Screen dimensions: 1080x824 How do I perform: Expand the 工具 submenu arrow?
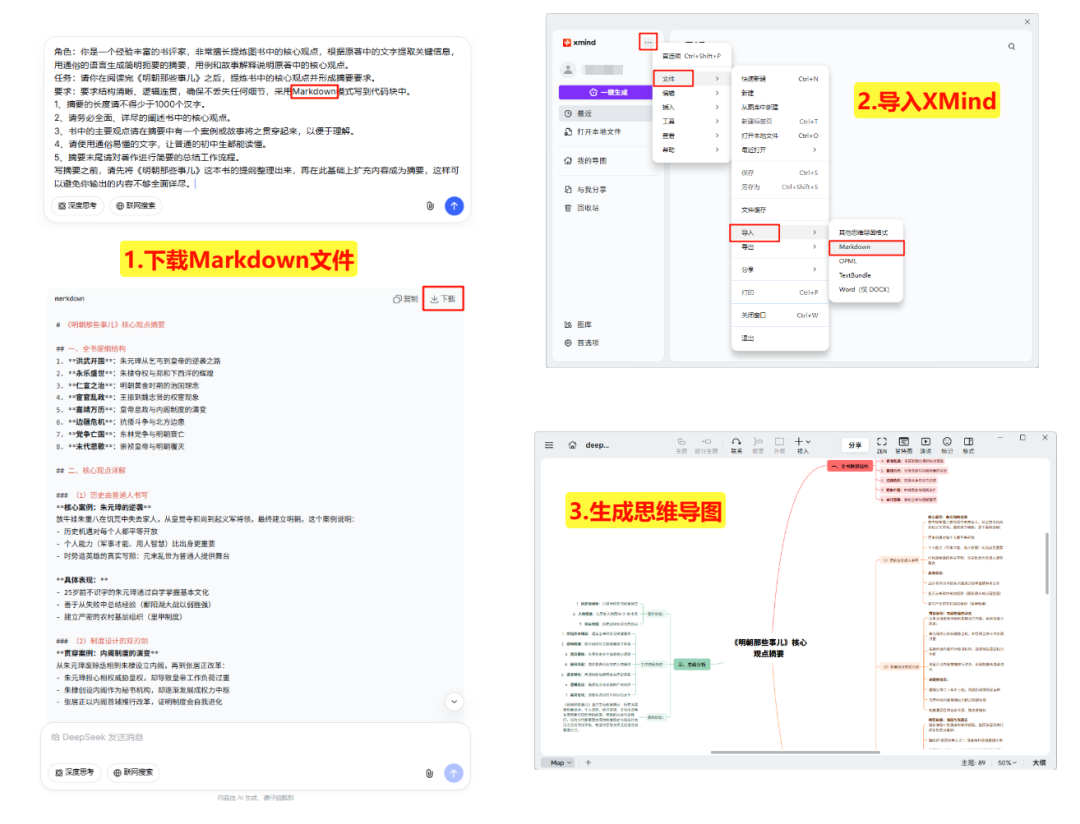tap(717, 121)
